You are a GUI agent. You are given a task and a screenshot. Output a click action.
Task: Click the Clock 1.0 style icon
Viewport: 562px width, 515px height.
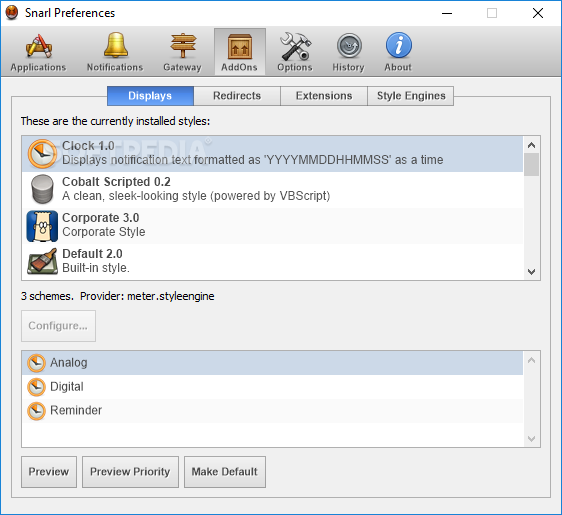point(42,154)
